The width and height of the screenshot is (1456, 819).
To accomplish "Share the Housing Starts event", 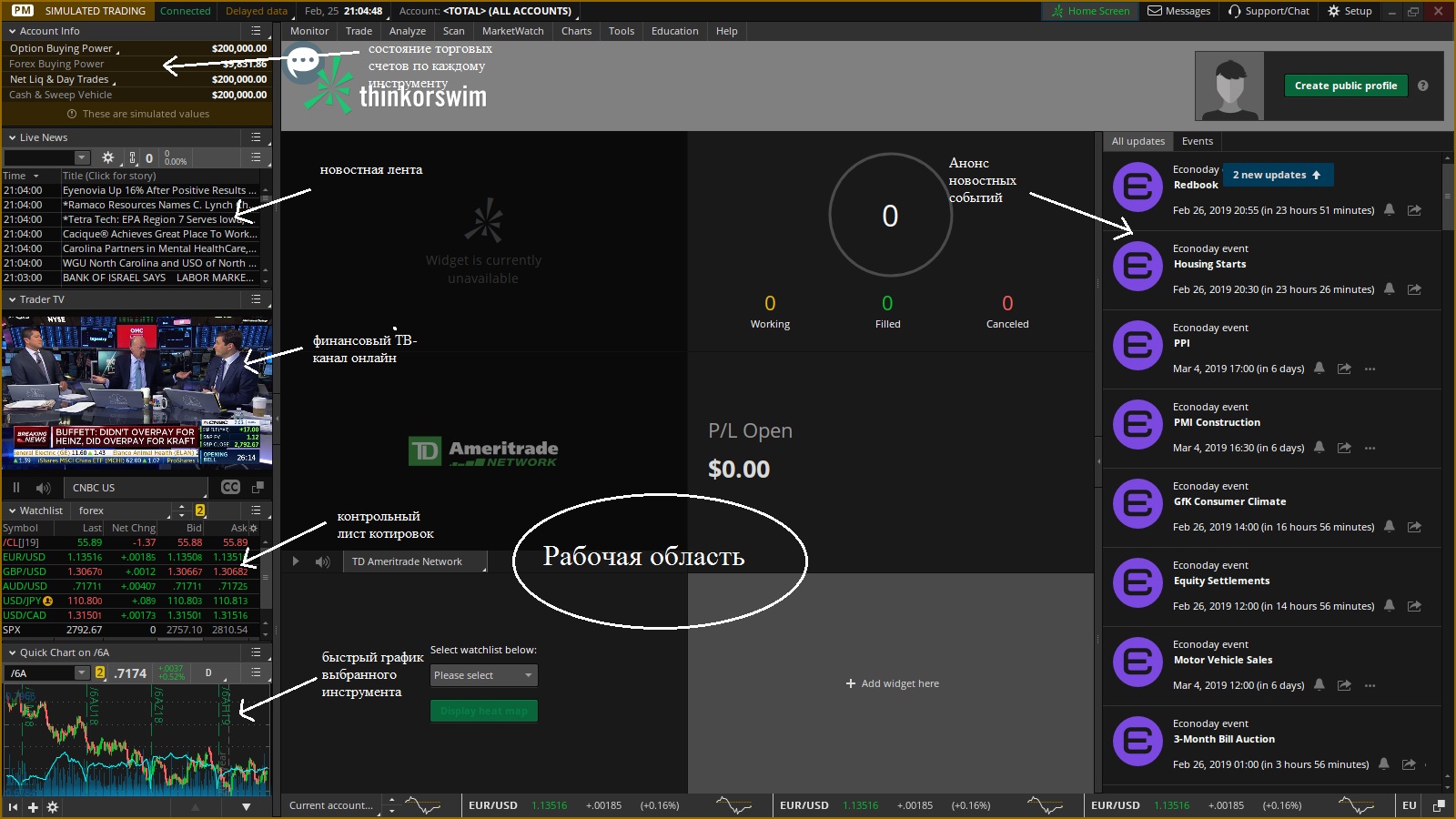I will (1414, 289).
